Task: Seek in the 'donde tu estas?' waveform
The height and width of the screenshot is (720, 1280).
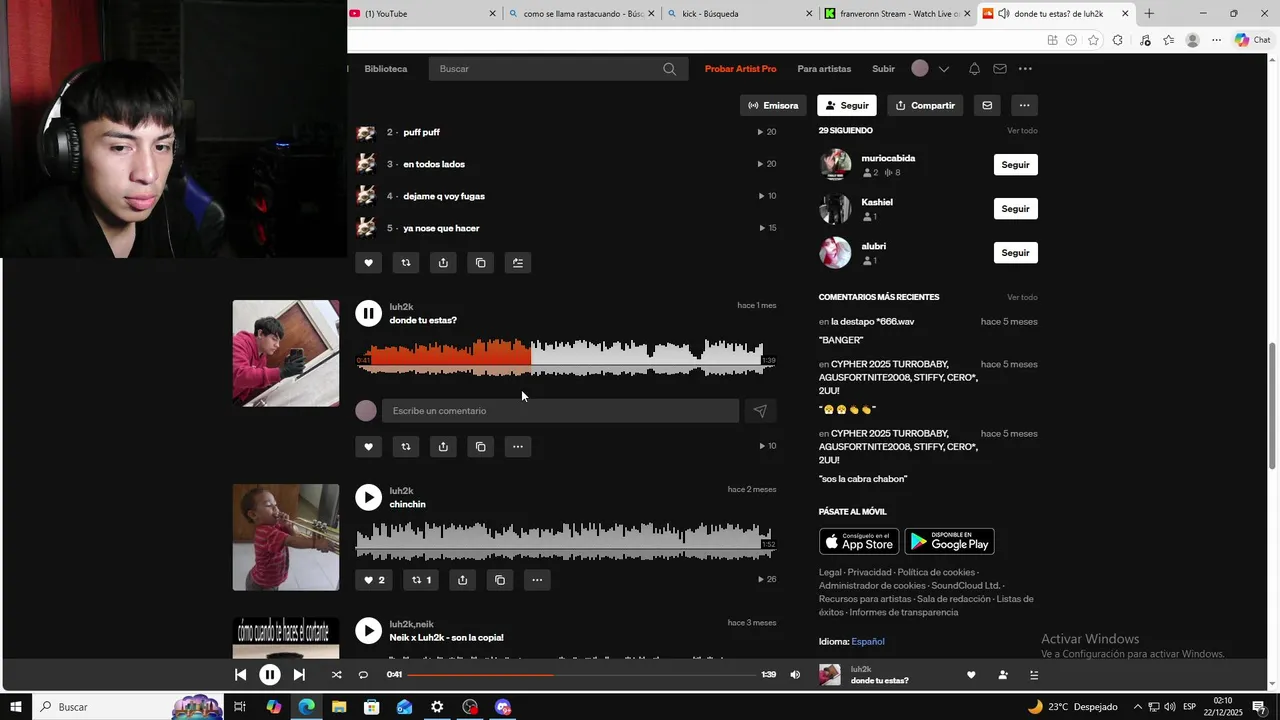Action: click(x=565, y=357)
